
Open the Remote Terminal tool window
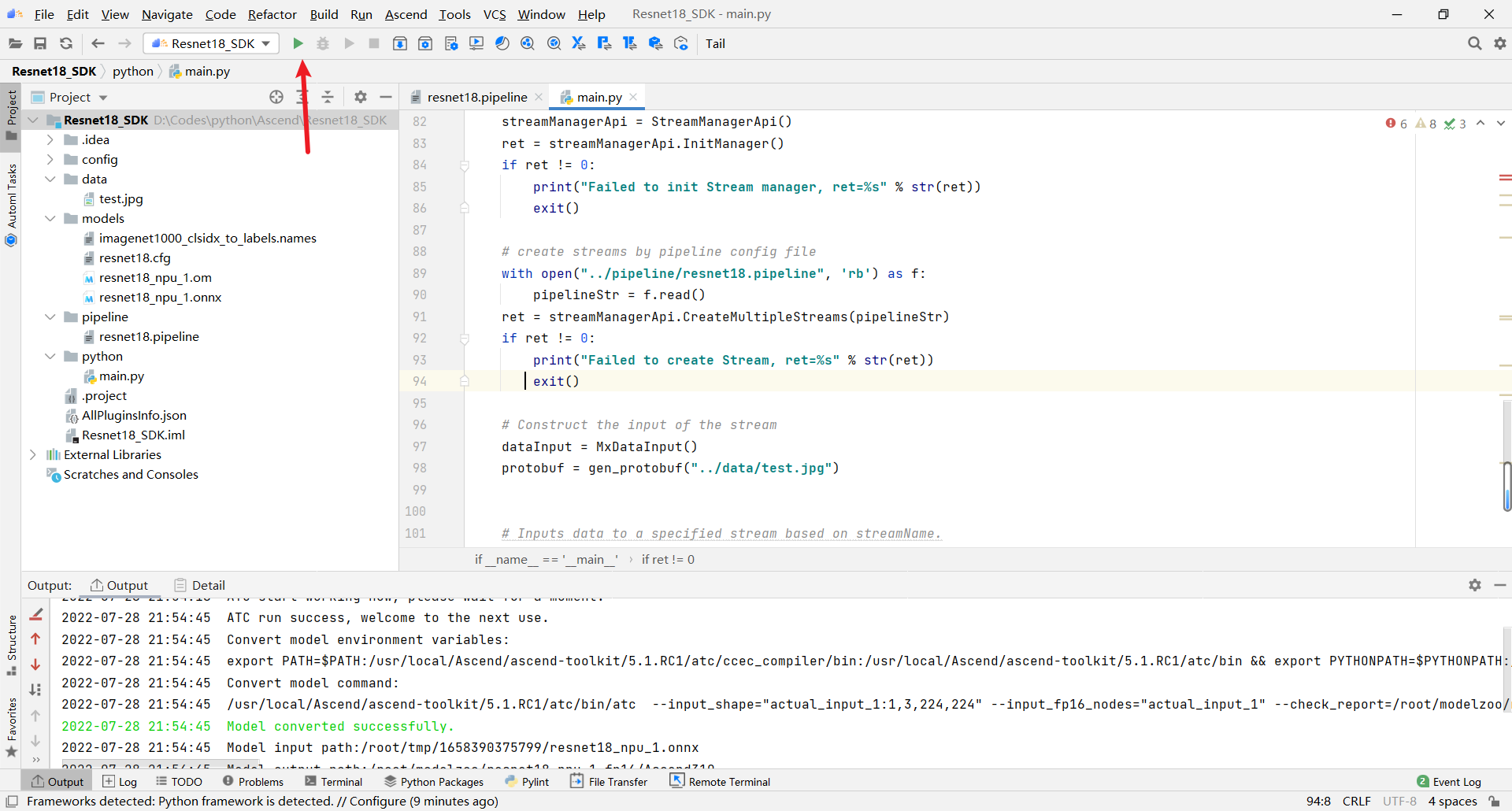(720, 782)
